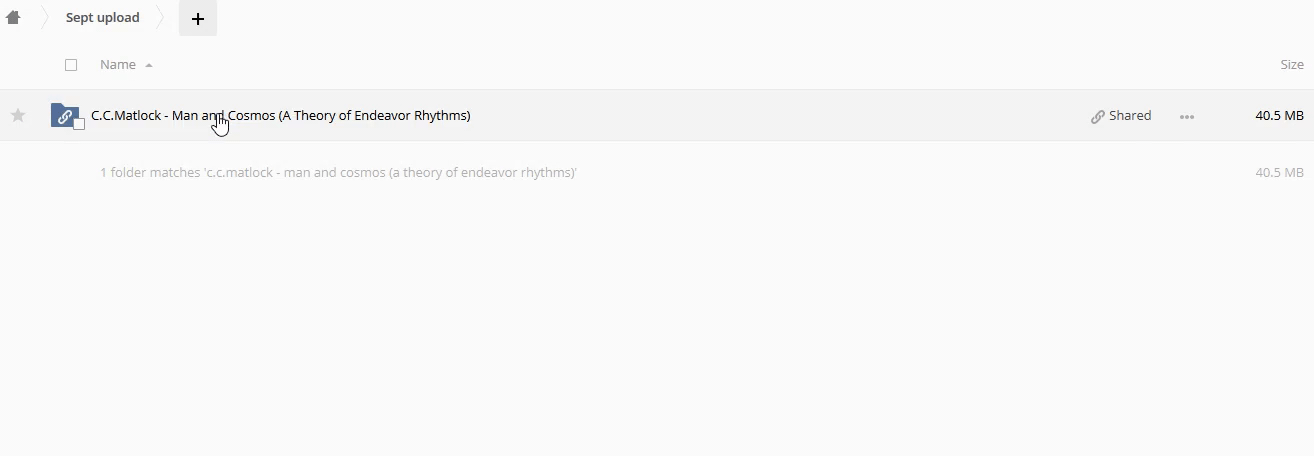Click the summary total 40.5 MB
Viewport: 1314px width, 456px height.
(1279, 172)
